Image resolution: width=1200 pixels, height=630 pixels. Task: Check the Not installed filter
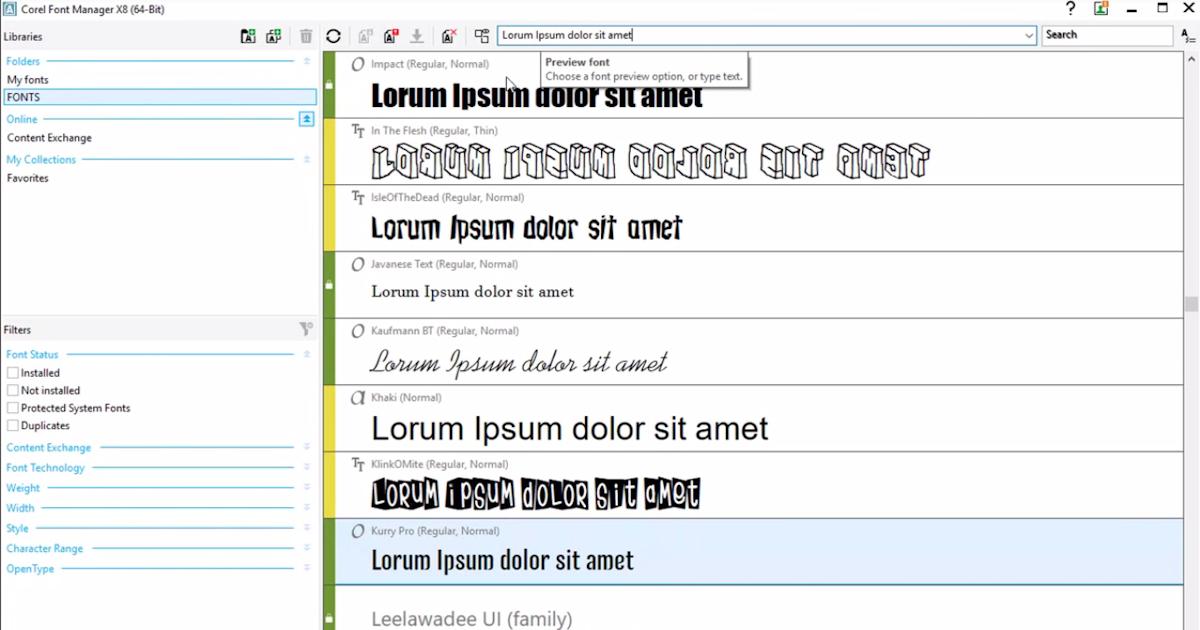pos(13,391)
